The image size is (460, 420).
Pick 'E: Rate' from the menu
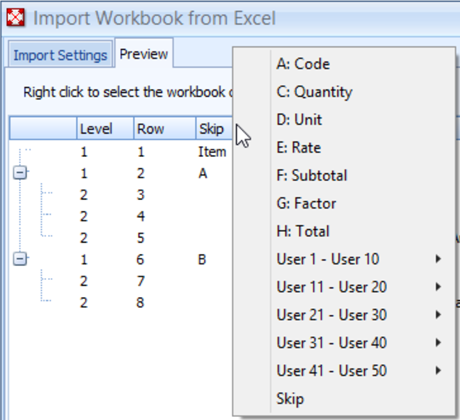point(344,148)
